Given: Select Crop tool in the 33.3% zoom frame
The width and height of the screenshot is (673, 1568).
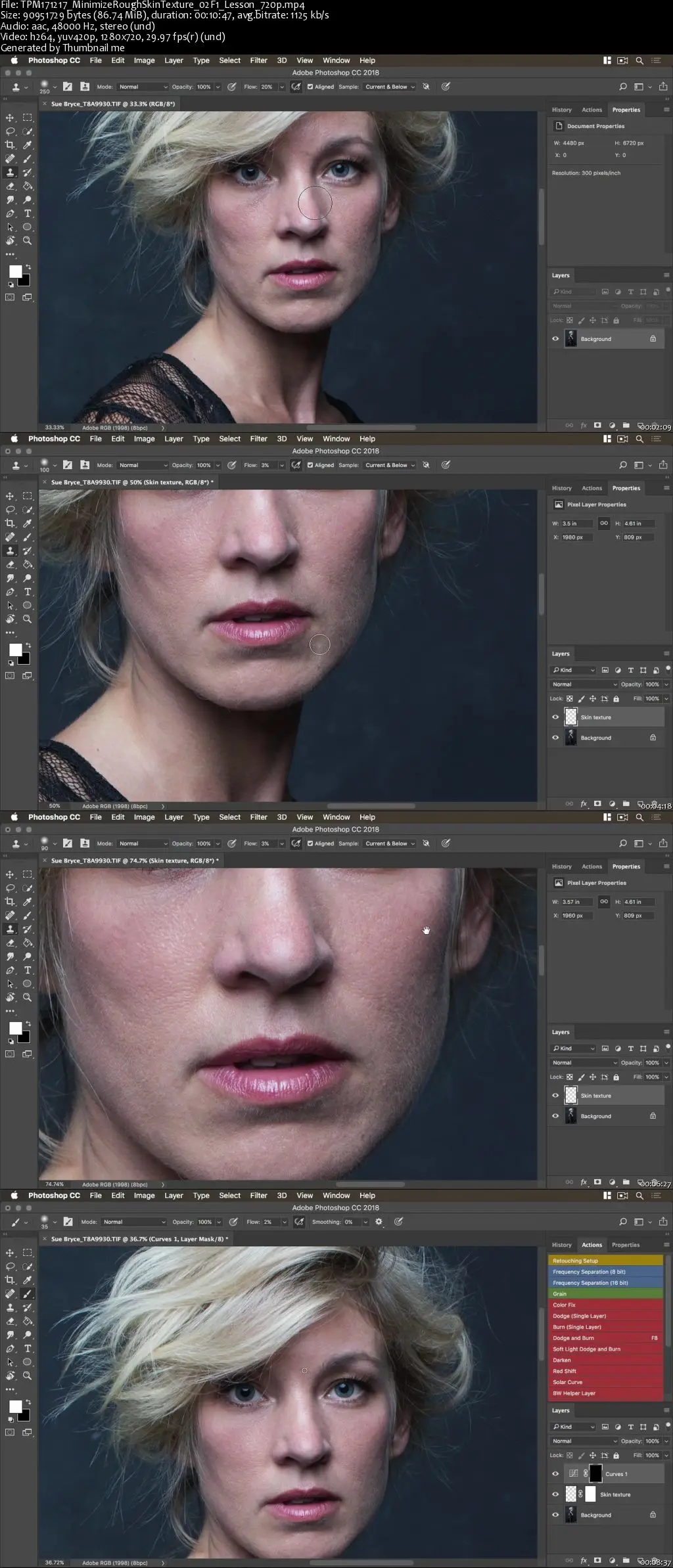Looking at the screenshot, I should 10,145.
